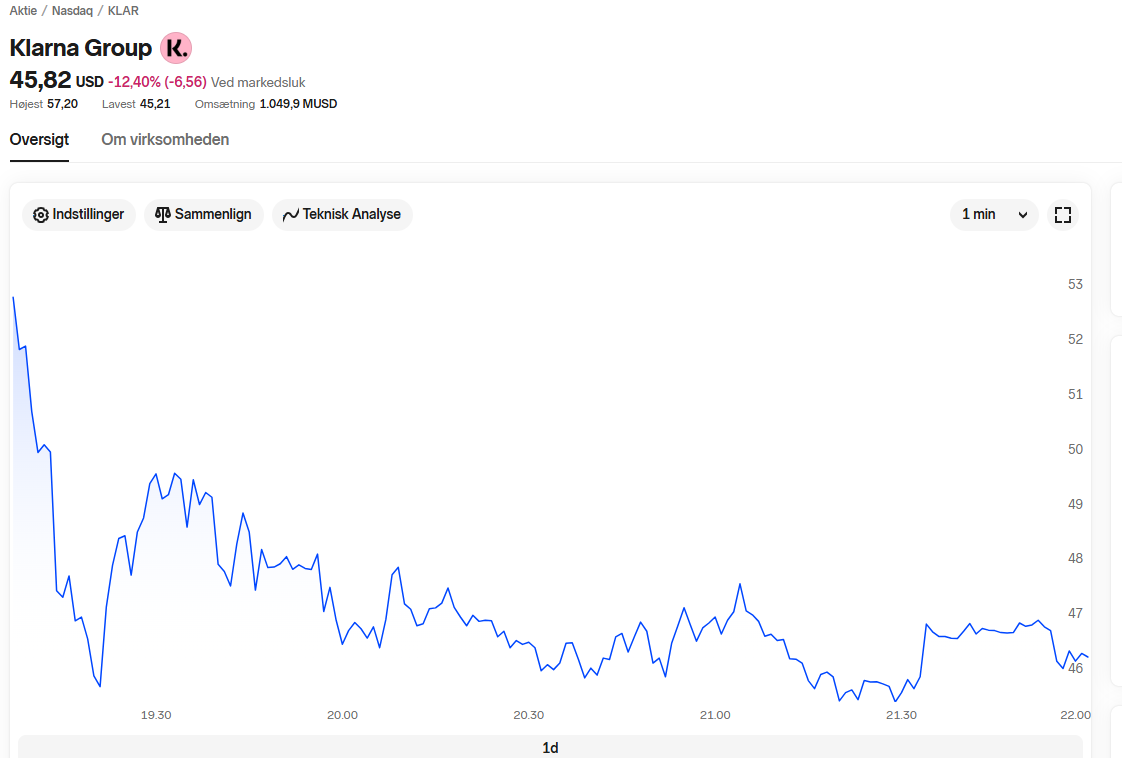Screen dimensions: 1122x758
Task: Click the Klarna Group heading
Action: (81, 48)
